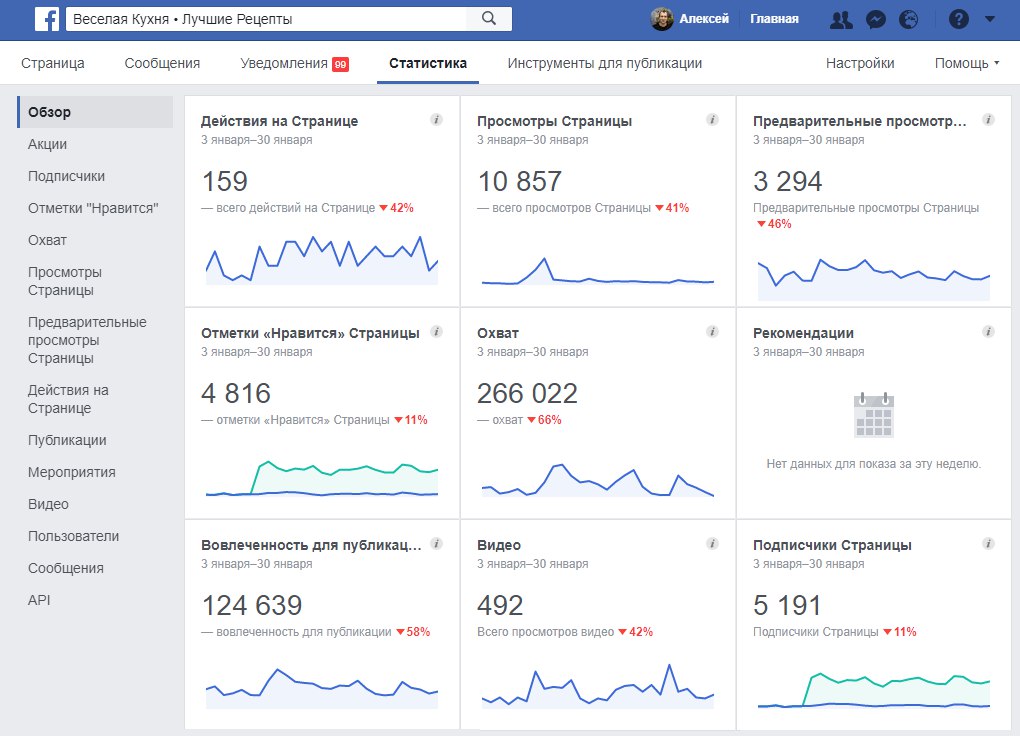Select Публикации in the sidebar
The height and width of the screenshot is (736, 1020).
pos(67,440)
